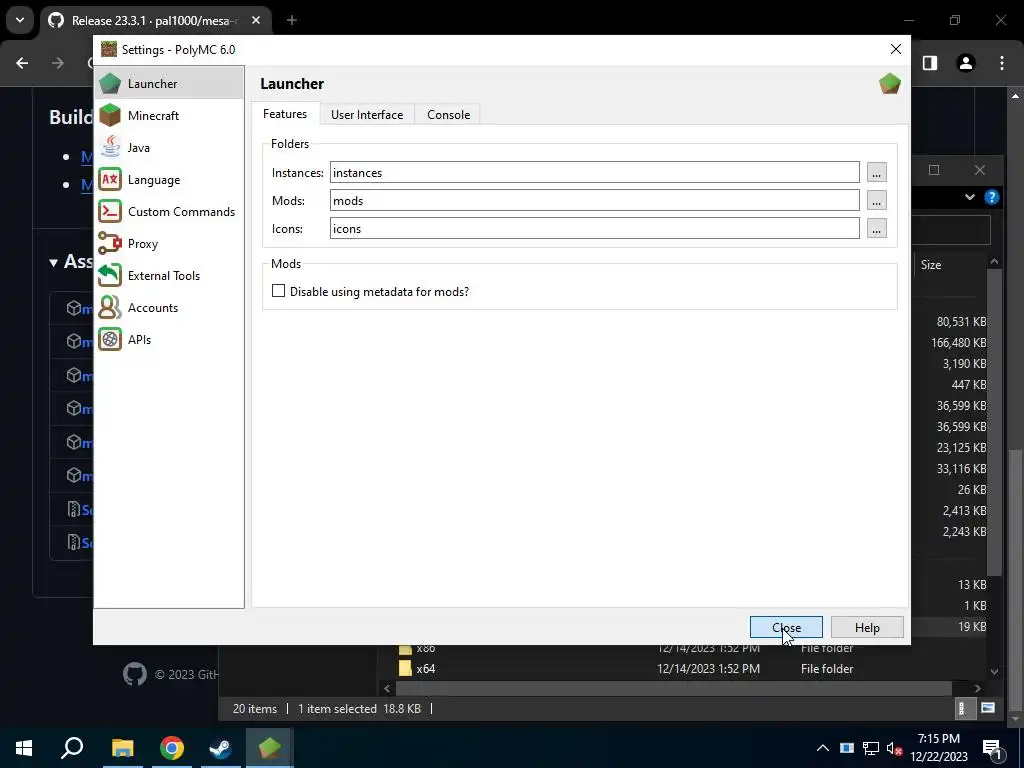
Task: Open the Accounts settings page
Action: [169, 308]
